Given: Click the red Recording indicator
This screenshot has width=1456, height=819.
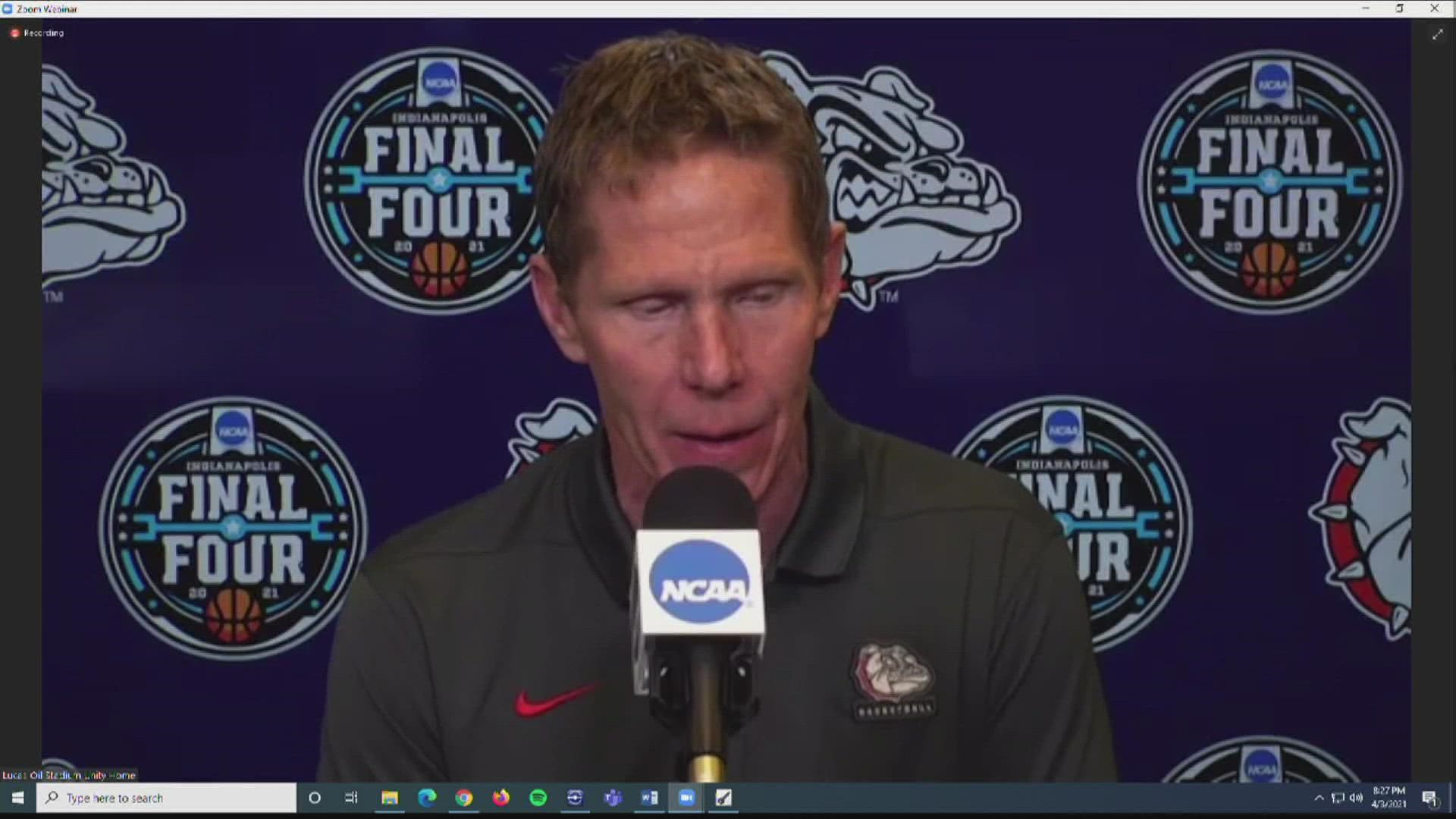Looking at the screenshot, I should point(36,33).
